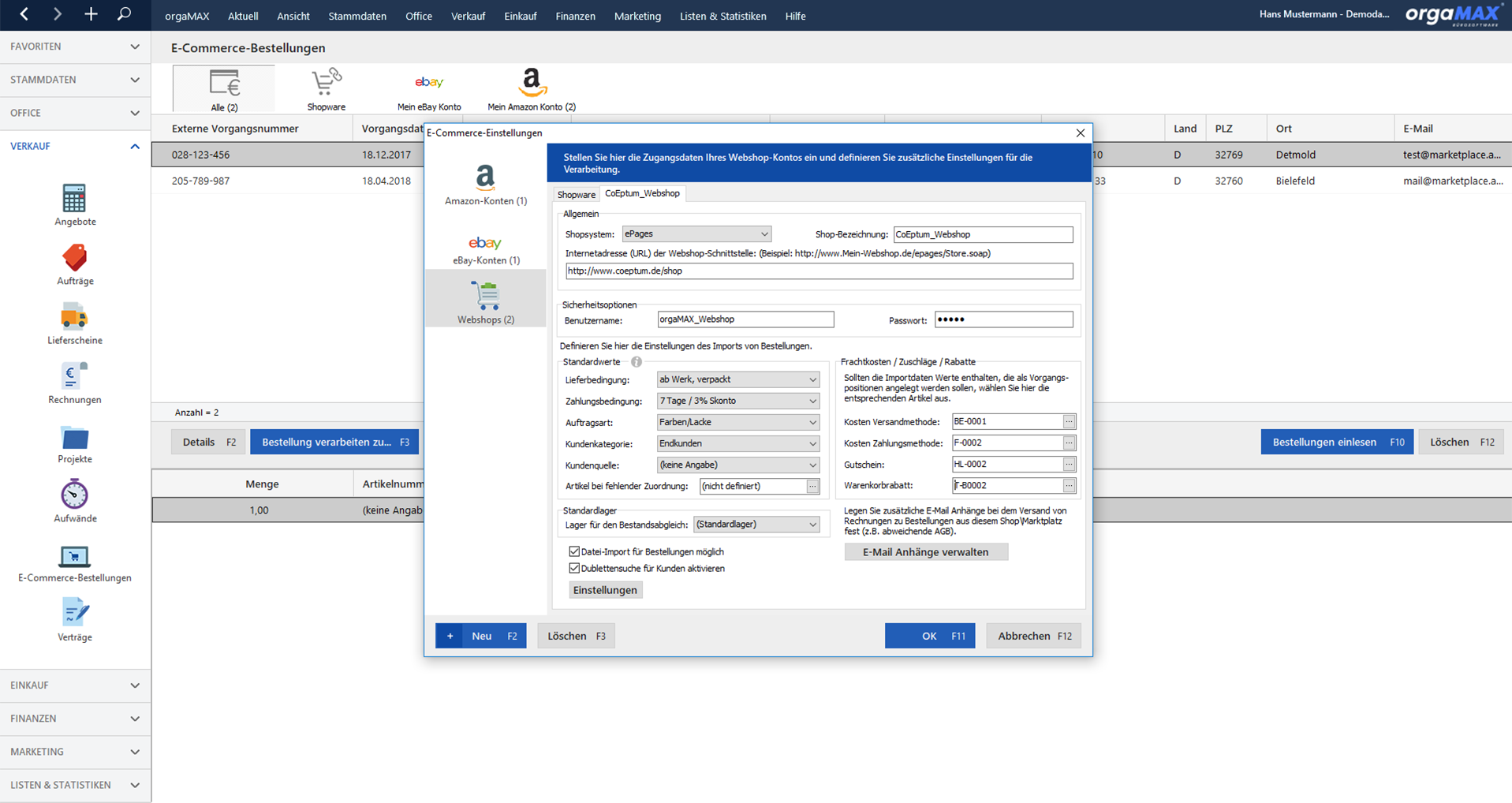The height and width of the screenshot is (803, 1512).
Task: Open the Zahlungsbedingung dropdown
Action: point(738,401)
